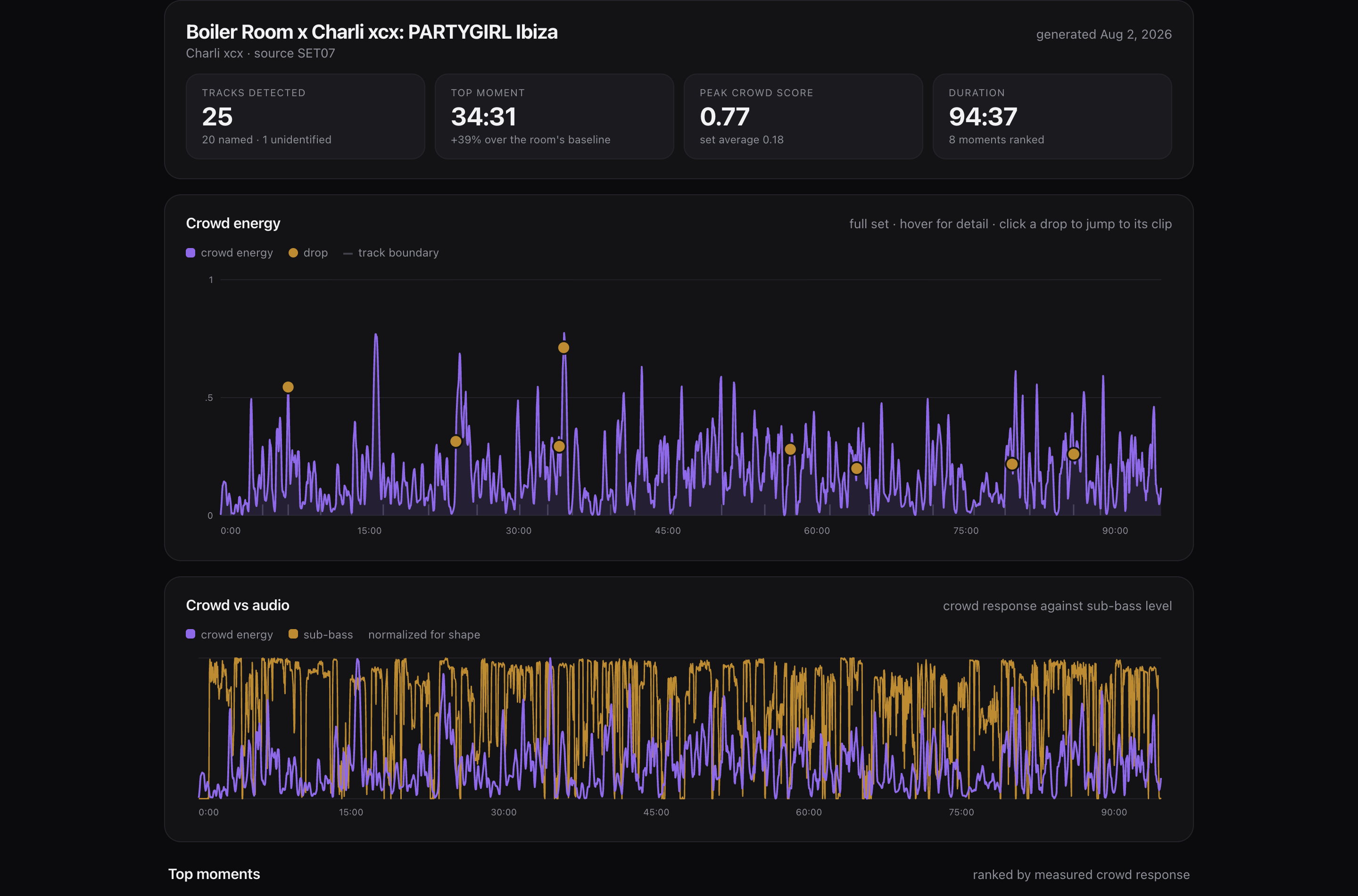
Task: Click the sub-bass legend swatch
Action: tap(293, 634)
